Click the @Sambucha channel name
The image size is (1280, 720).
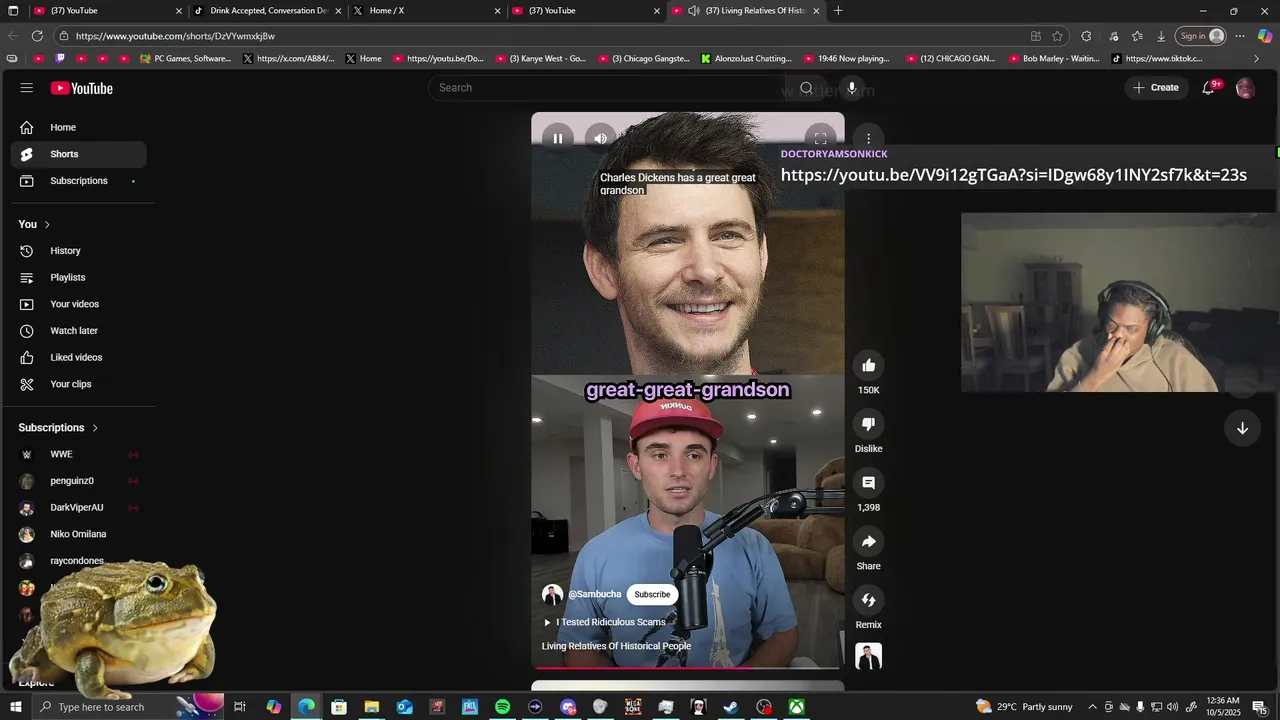tap(594, 595)
